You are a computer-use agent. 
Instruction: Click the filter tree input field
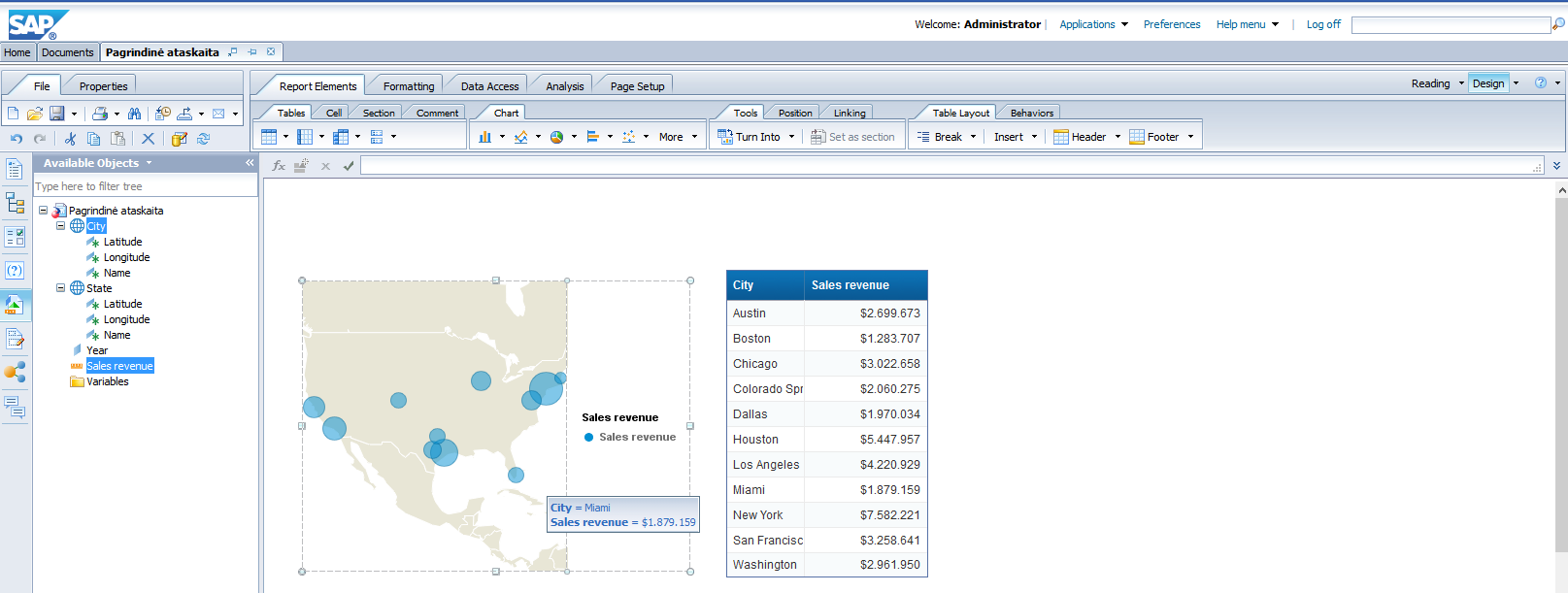144,186
